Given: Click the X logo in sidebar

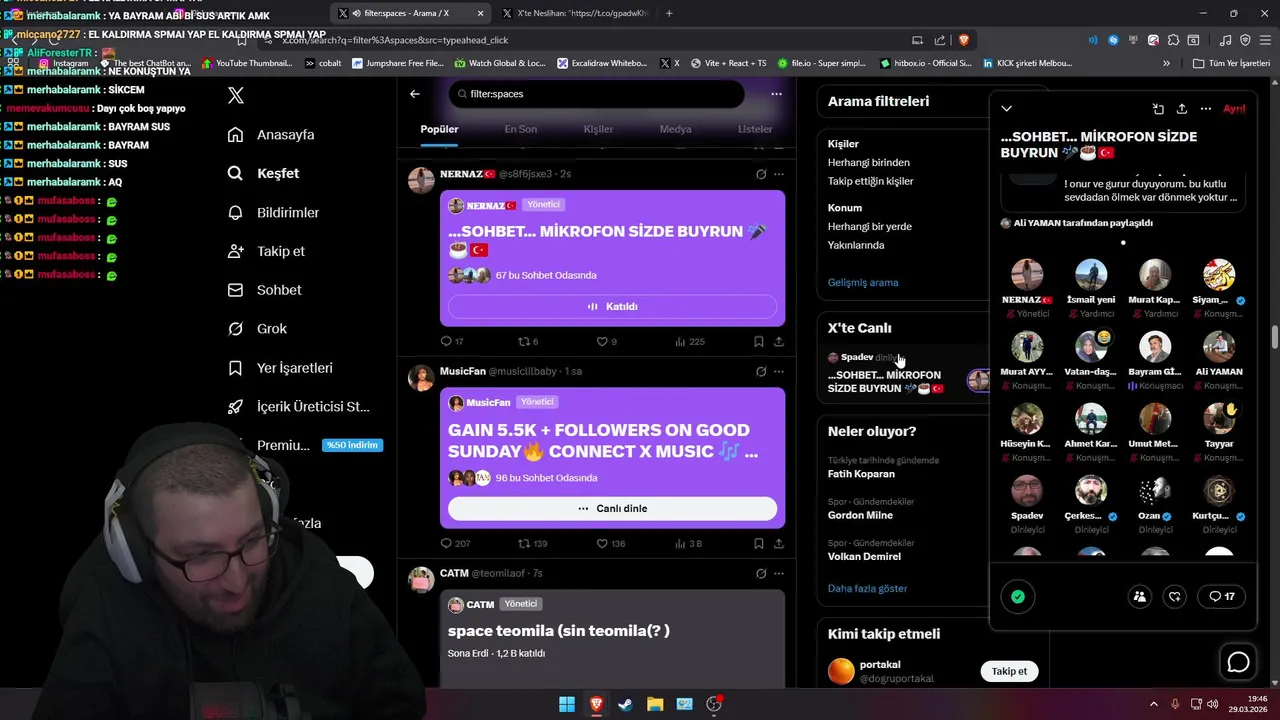Looking at the screenshot, I should click(x=236, y=95).
